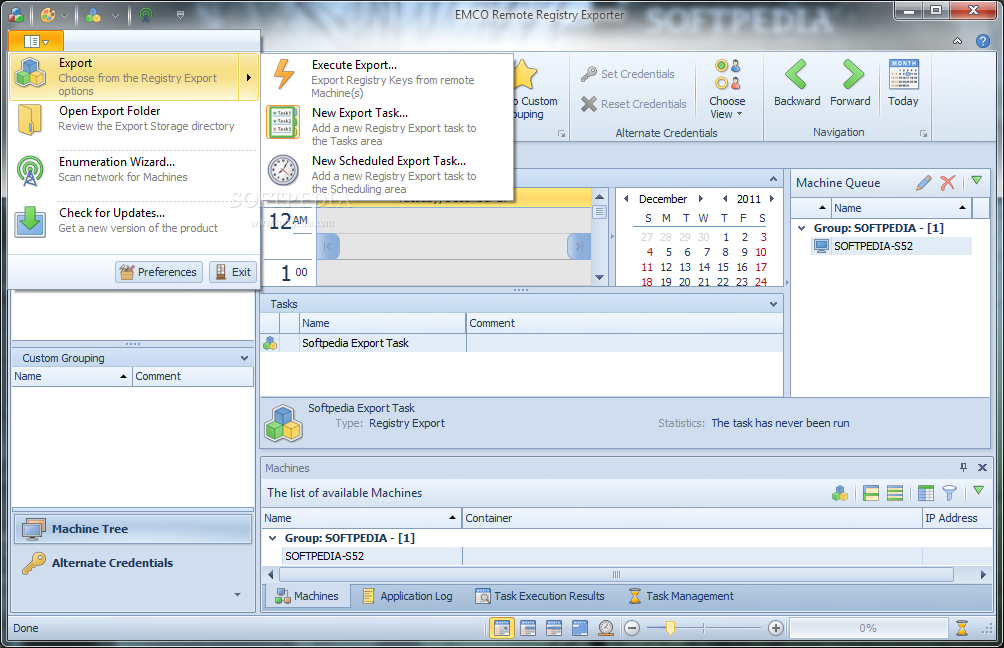Click Set Credentials in the ribbon
This screenshot has width=1004, height=648.
[x=628, y=74]
